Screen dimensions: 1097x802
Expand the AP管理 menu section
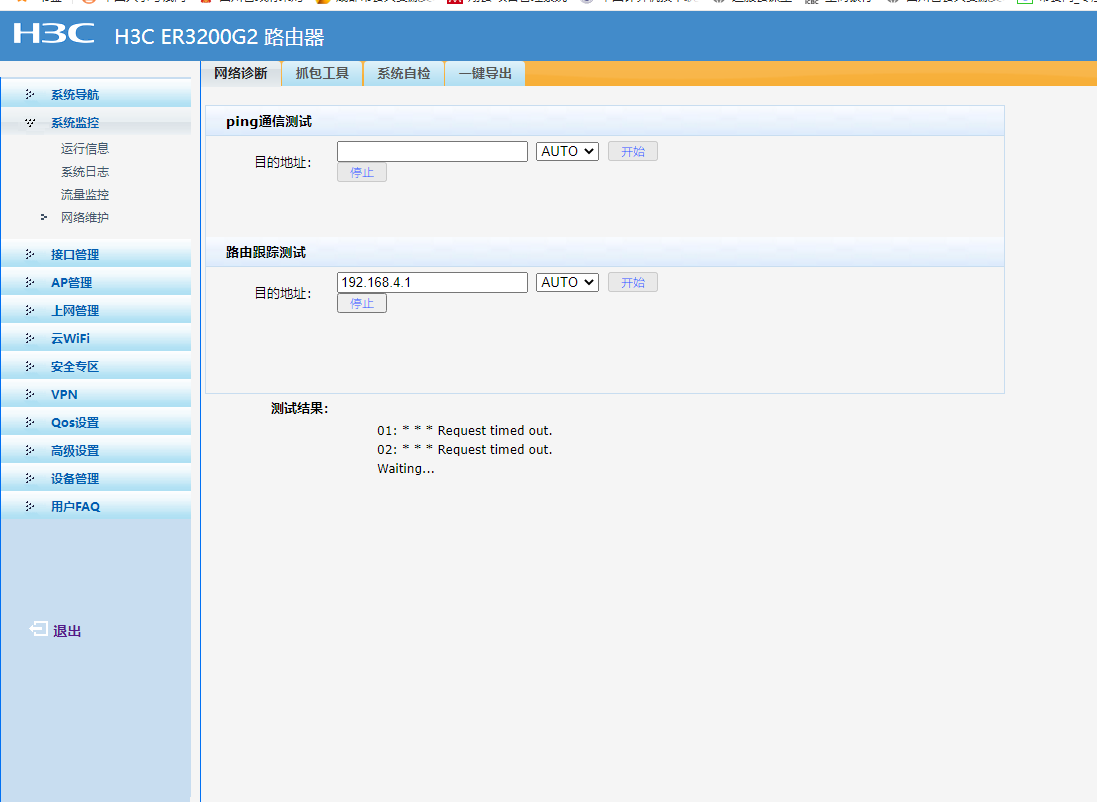click(96, 282)
